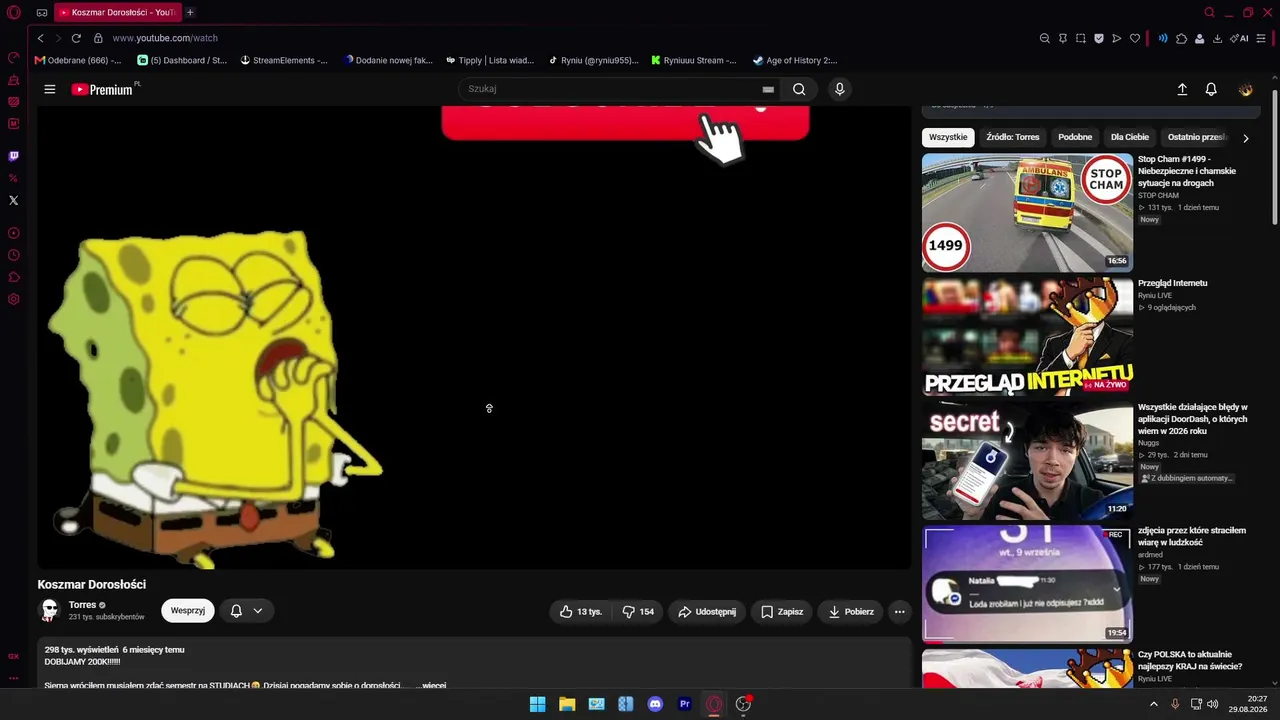Open the "Przegląd Internetu" live thumbnail
1280x720 pixels.
point(1027,336)
